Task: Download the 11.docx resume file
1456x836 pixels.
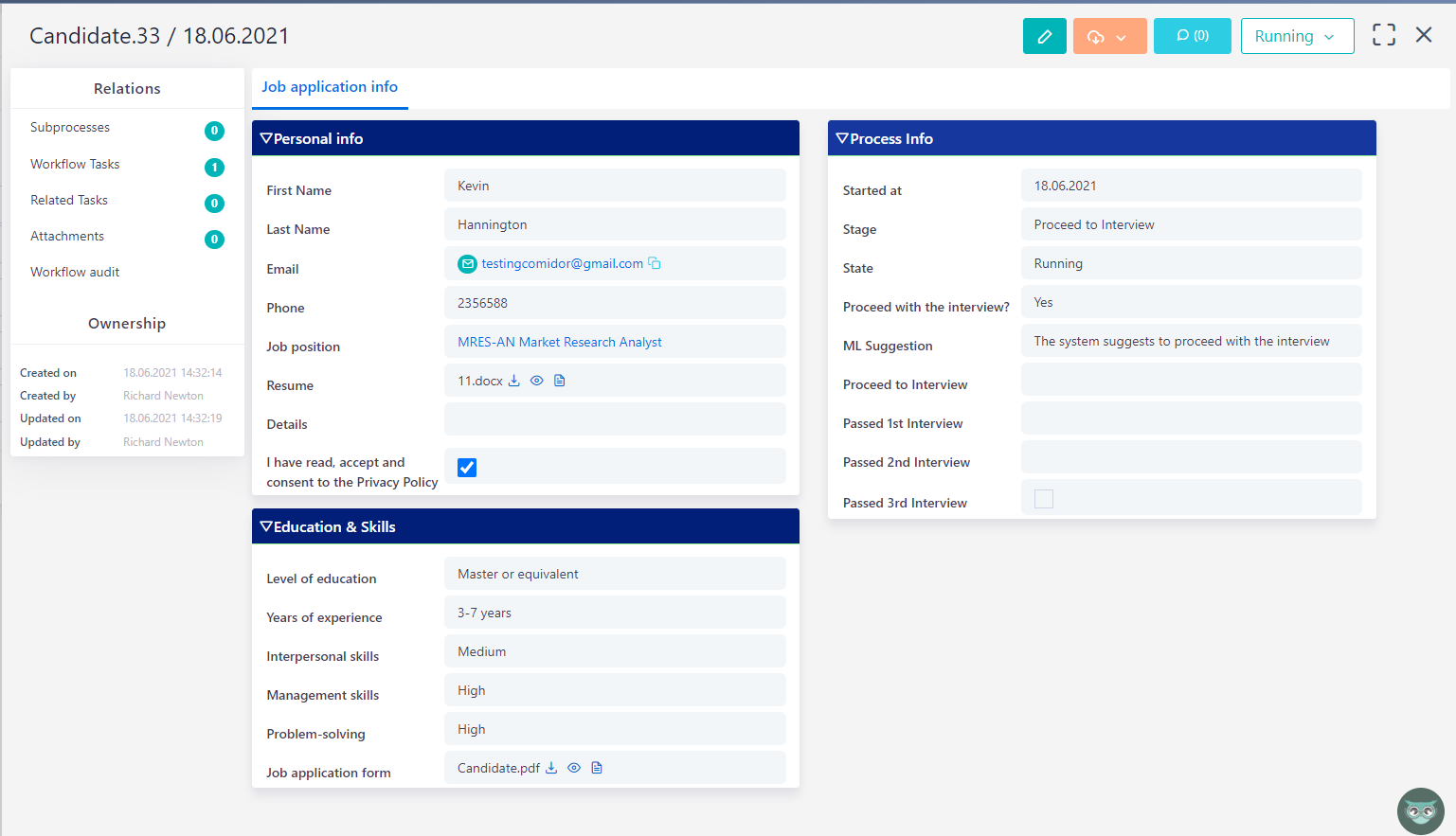Action: (x=513, y=380)
